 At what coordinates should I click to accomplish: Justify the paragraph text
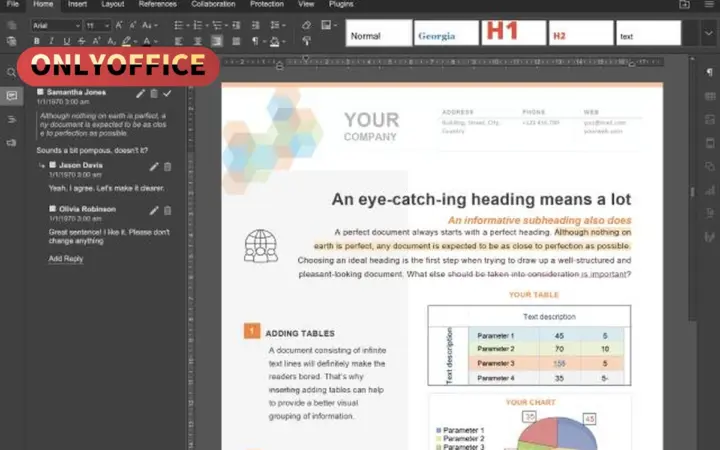coord(236,41)
